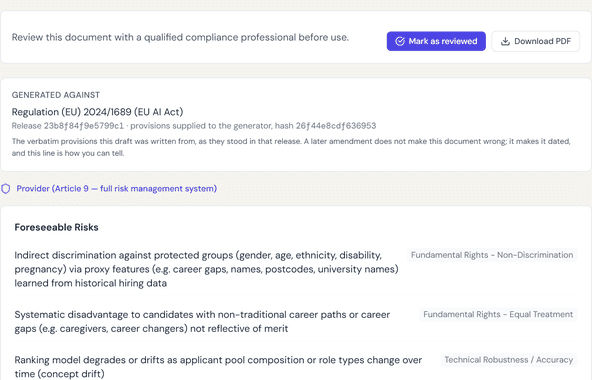
Task: Click the systematic disadvantage to candidates risk
Action: [202, 321]
